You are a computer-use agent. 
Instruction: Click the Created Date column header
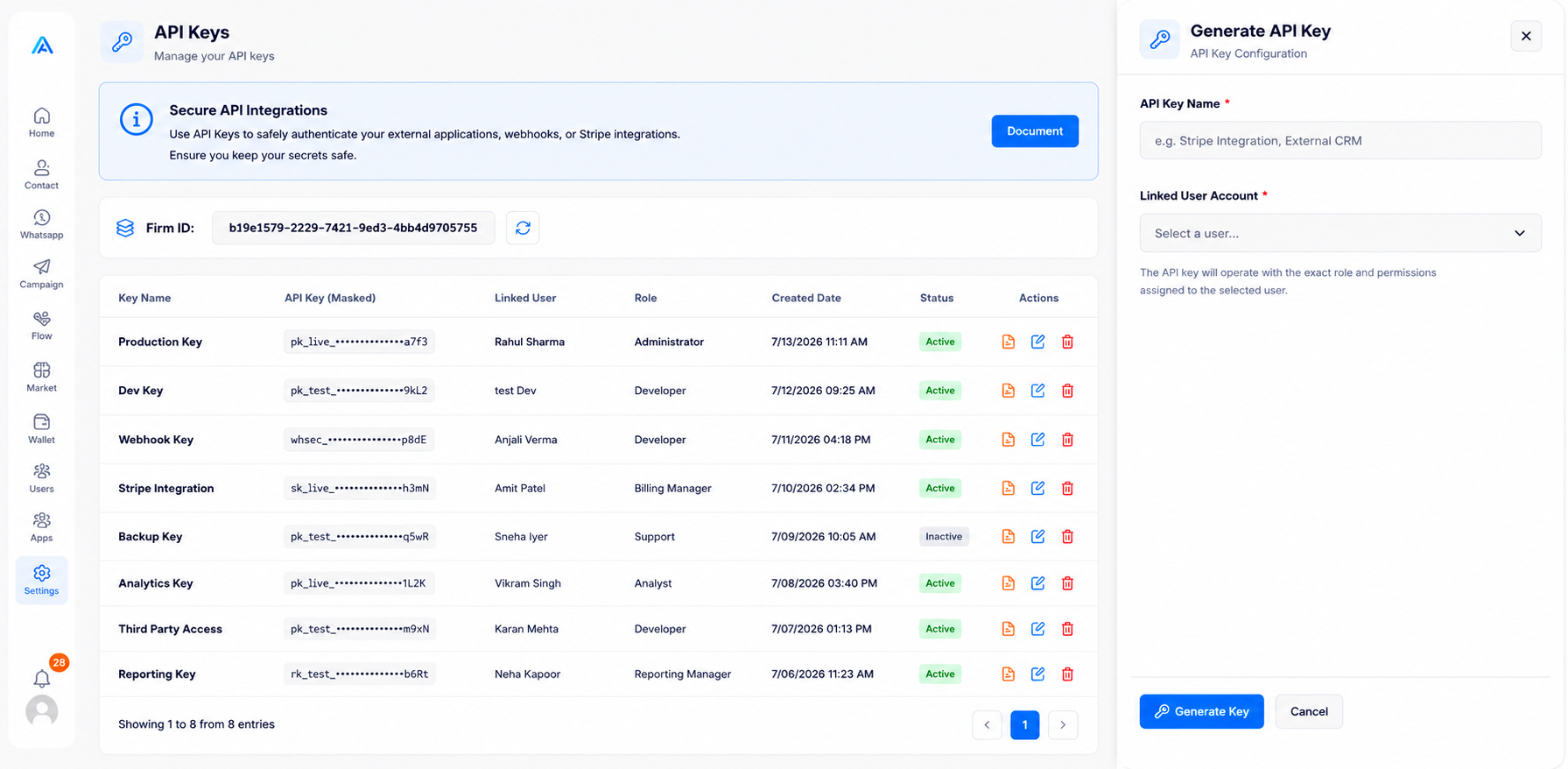806,298
